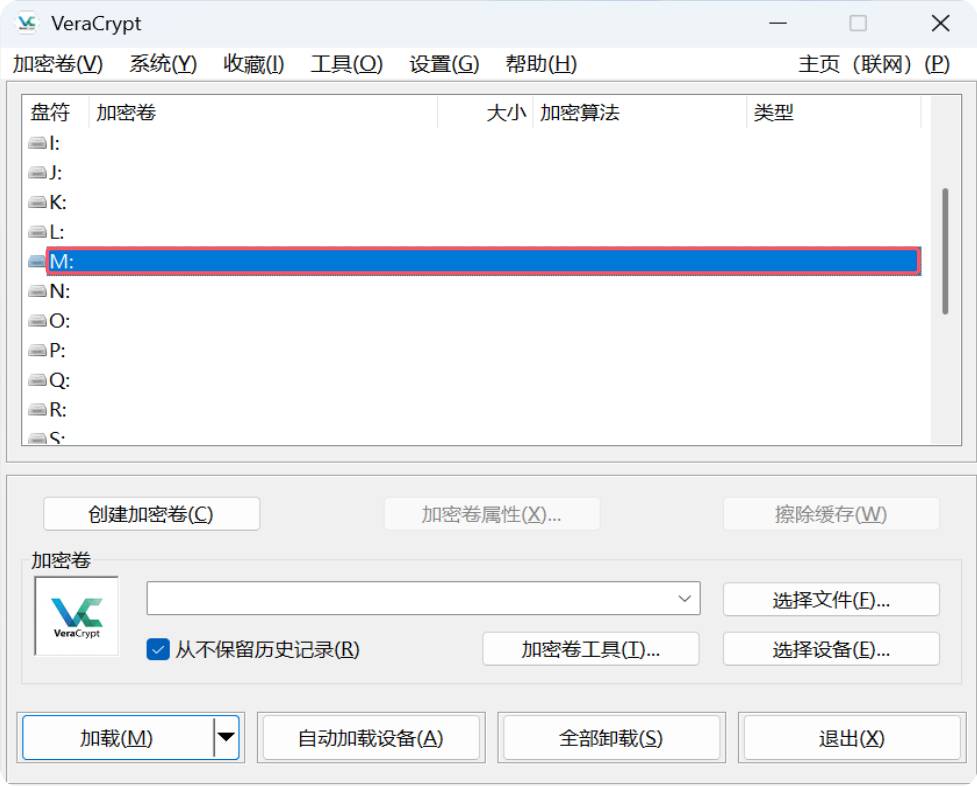
Task: Click the drive icon next to I:
Action: [x=38, y=143]
